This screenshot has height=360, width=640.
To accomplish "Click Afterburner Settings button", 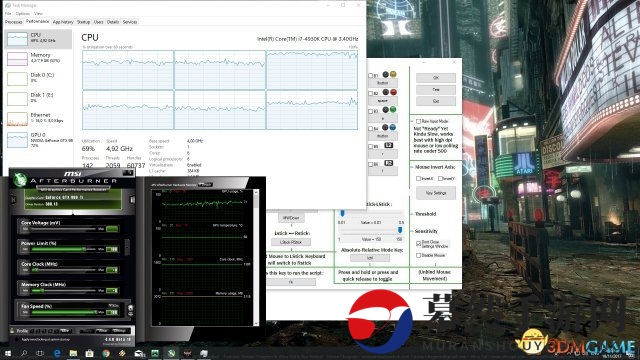I will point(120,331).
